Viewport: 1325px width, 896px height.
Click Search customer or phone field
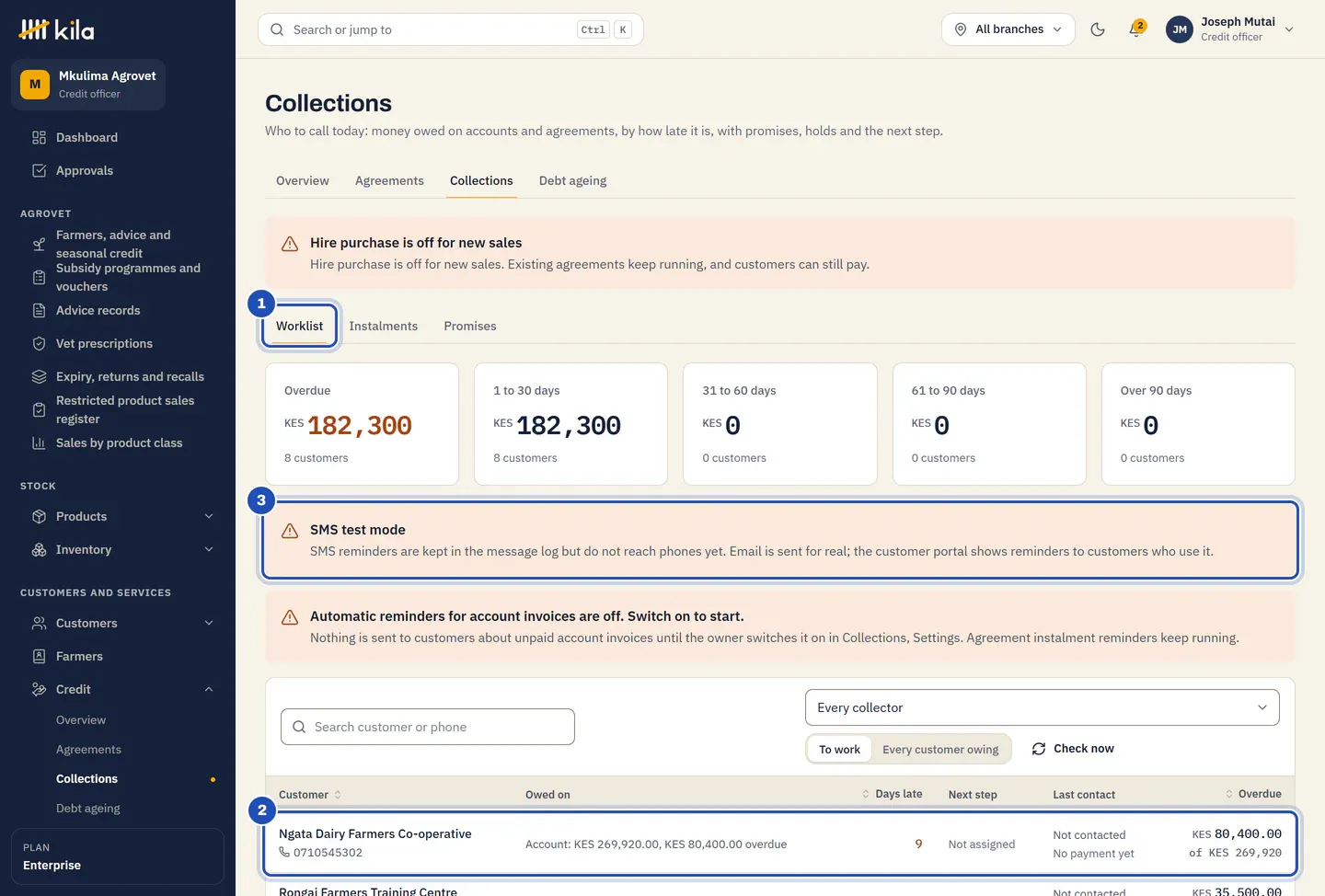428,727
